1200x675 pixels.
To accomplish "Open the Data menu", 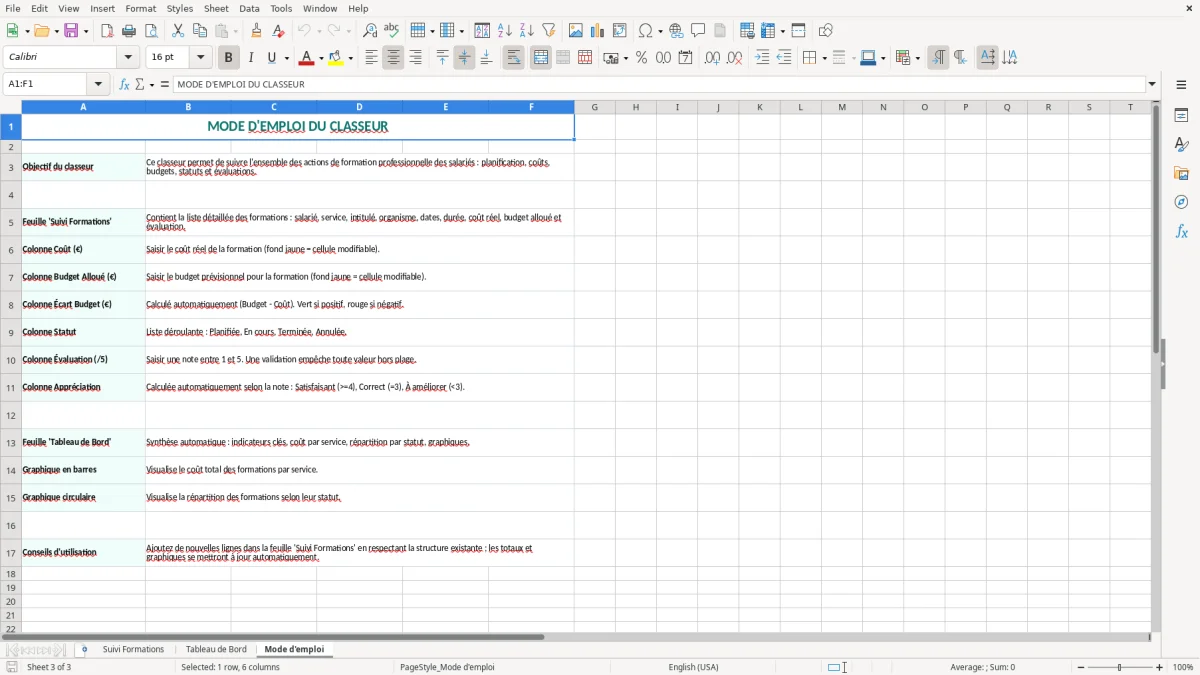I will [x=249, y=8].
